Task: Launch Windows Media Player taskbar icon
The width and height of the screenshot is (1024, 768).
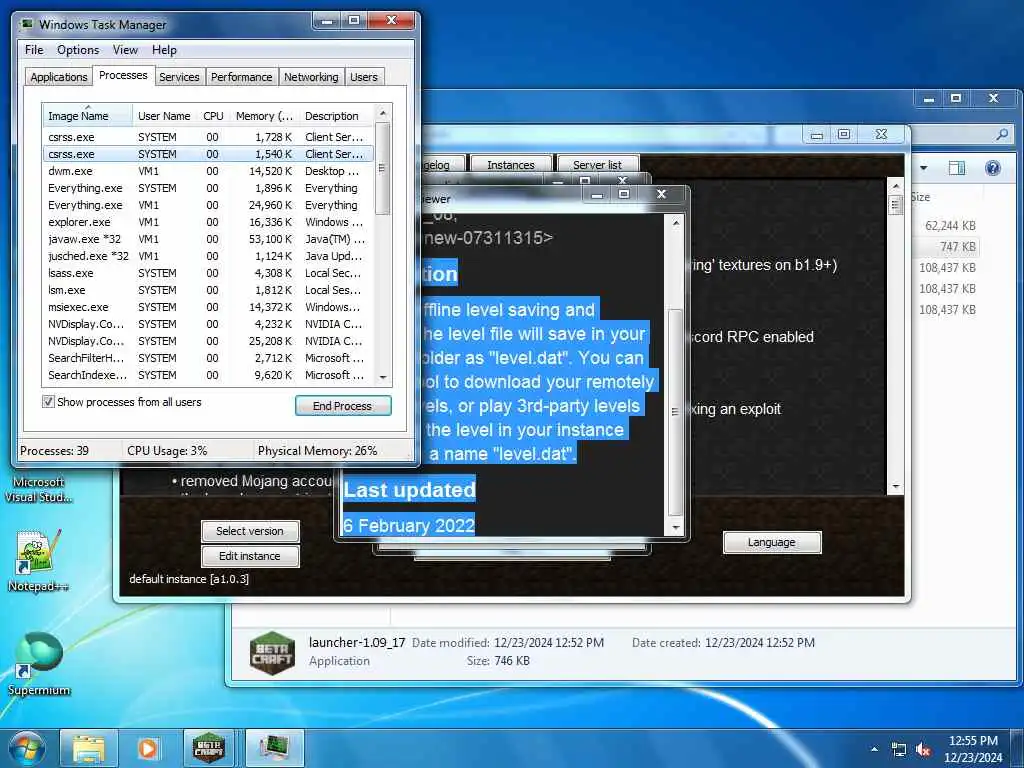Action: point(148,749)
